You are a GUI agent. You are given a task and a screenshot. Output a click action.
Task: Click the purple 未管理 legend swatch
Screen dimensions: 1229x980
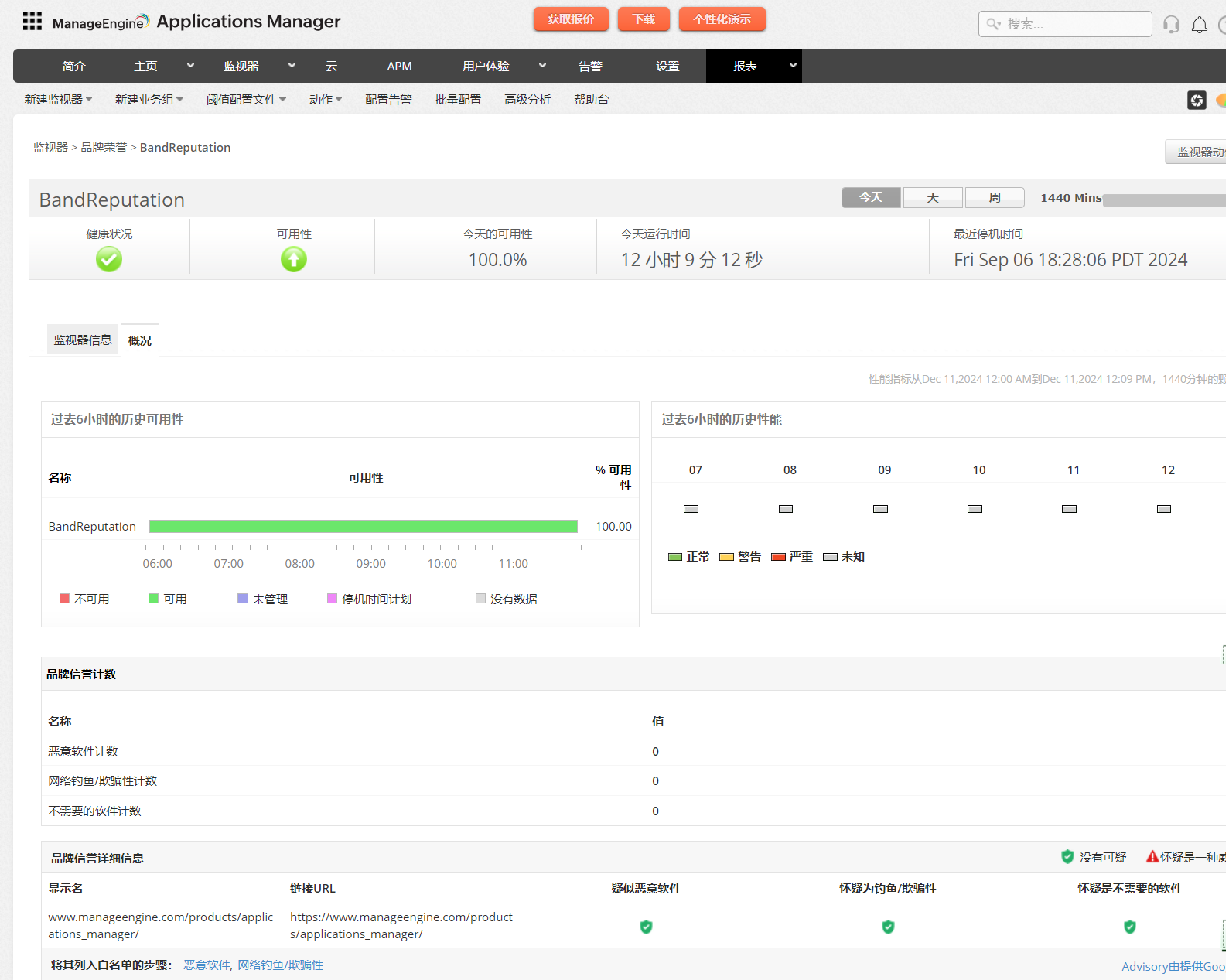coord(243,599)
